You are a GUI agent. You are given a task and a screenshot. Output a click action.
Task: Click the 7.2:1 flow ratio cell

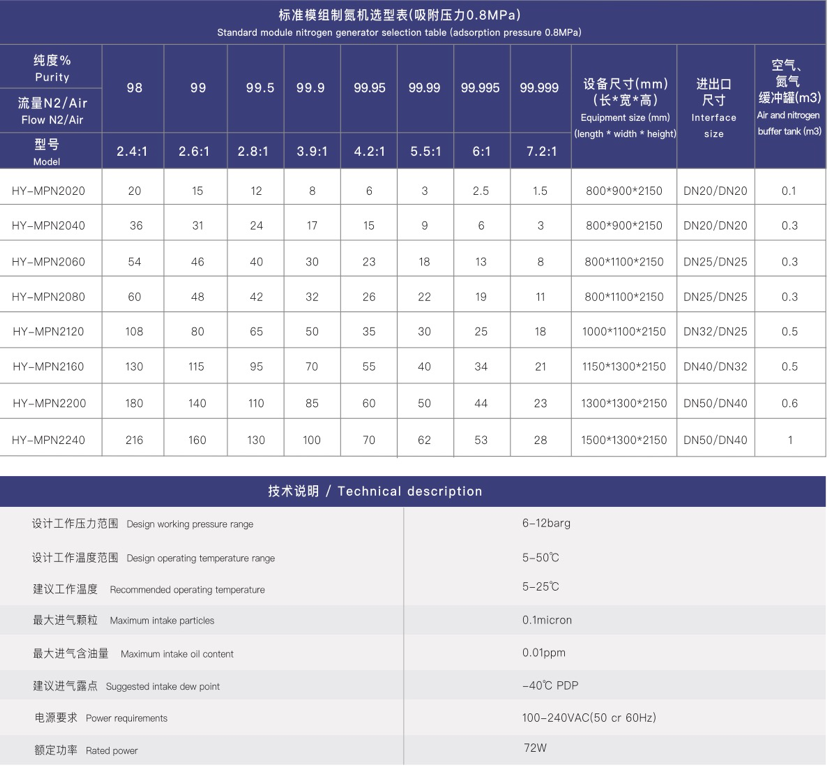540,152
